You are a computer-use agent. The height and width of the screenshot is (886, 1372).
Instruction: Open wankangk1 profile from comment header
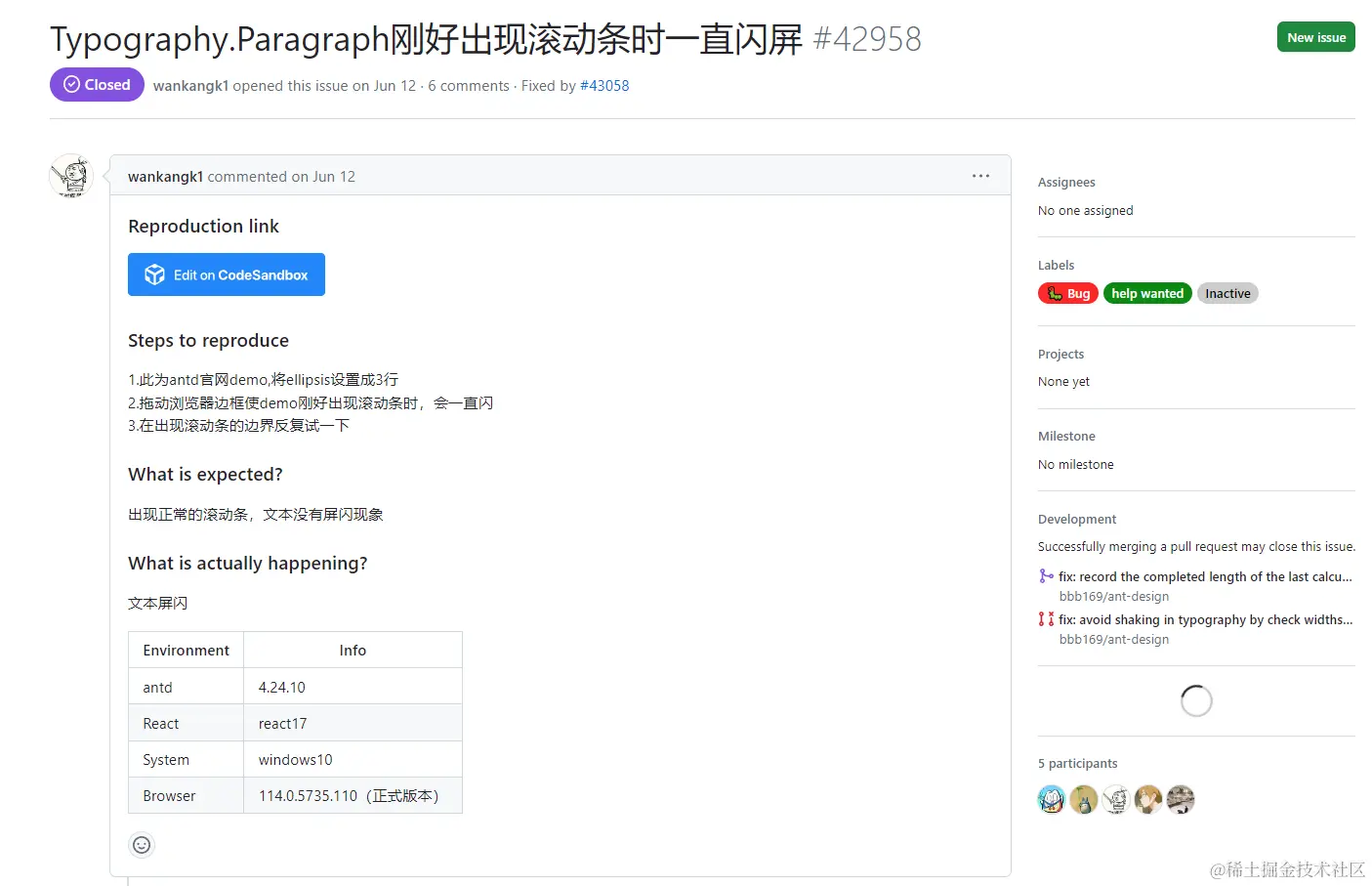coord(165,177)
